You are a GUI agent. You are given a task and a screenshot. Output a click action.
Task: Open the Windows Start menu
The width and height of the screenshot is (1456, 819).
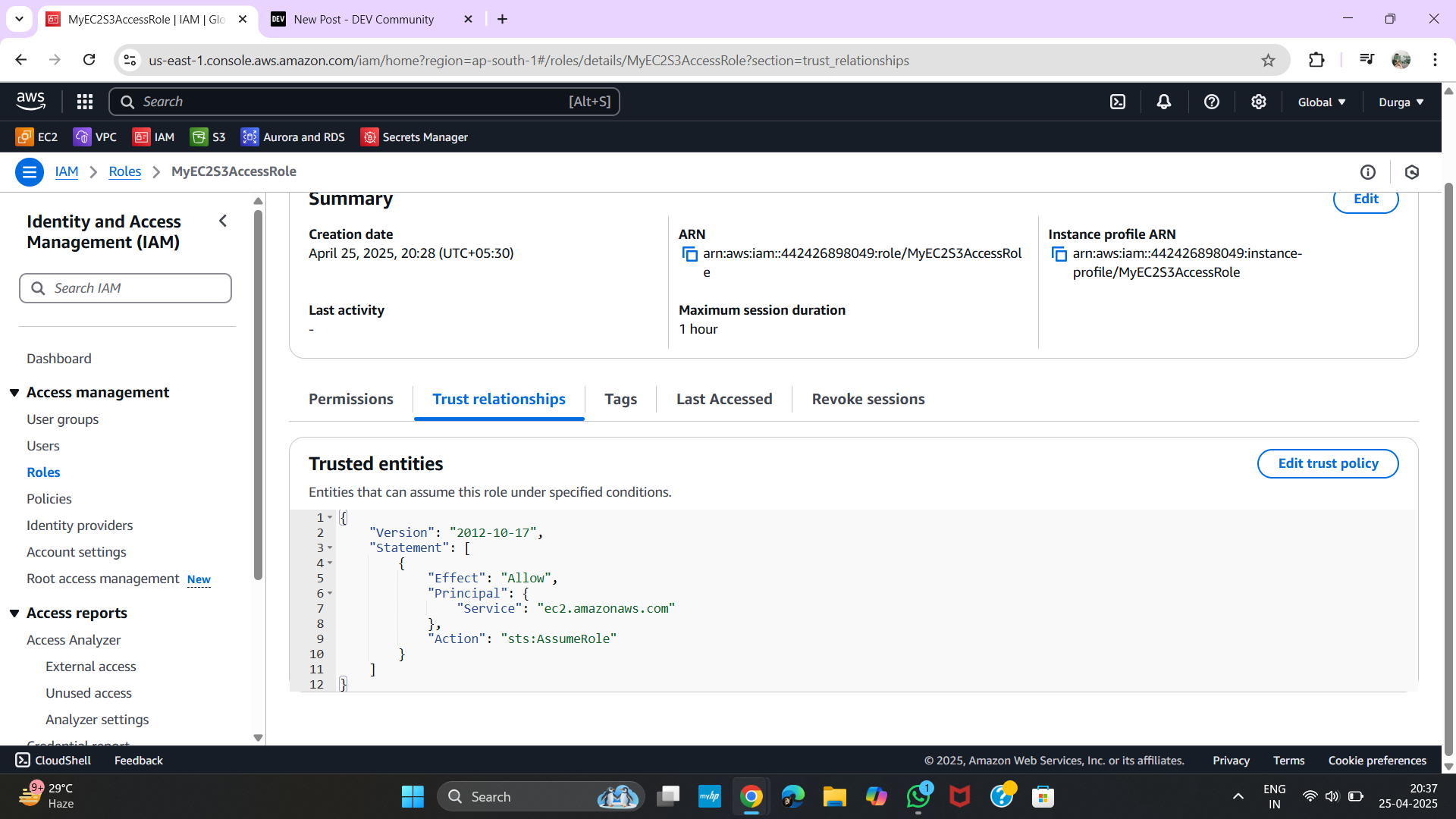point(413,796)
